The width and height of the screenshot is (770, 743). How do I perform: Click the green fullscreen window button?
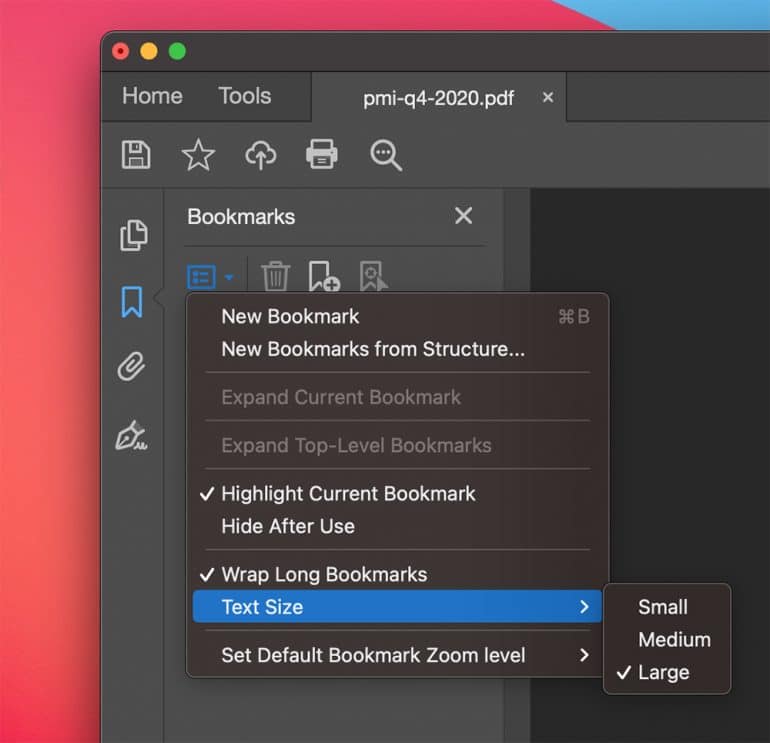point(177,51)
